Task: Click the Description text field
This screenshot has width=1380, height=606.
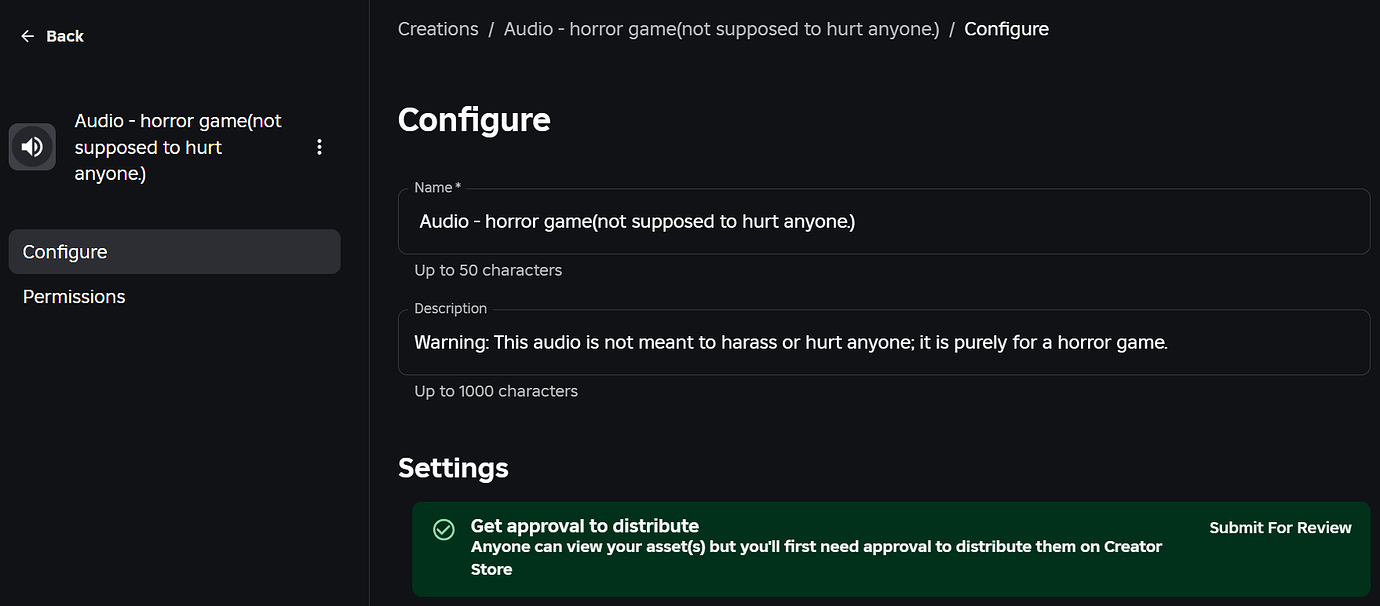Action: click(884, 342)
